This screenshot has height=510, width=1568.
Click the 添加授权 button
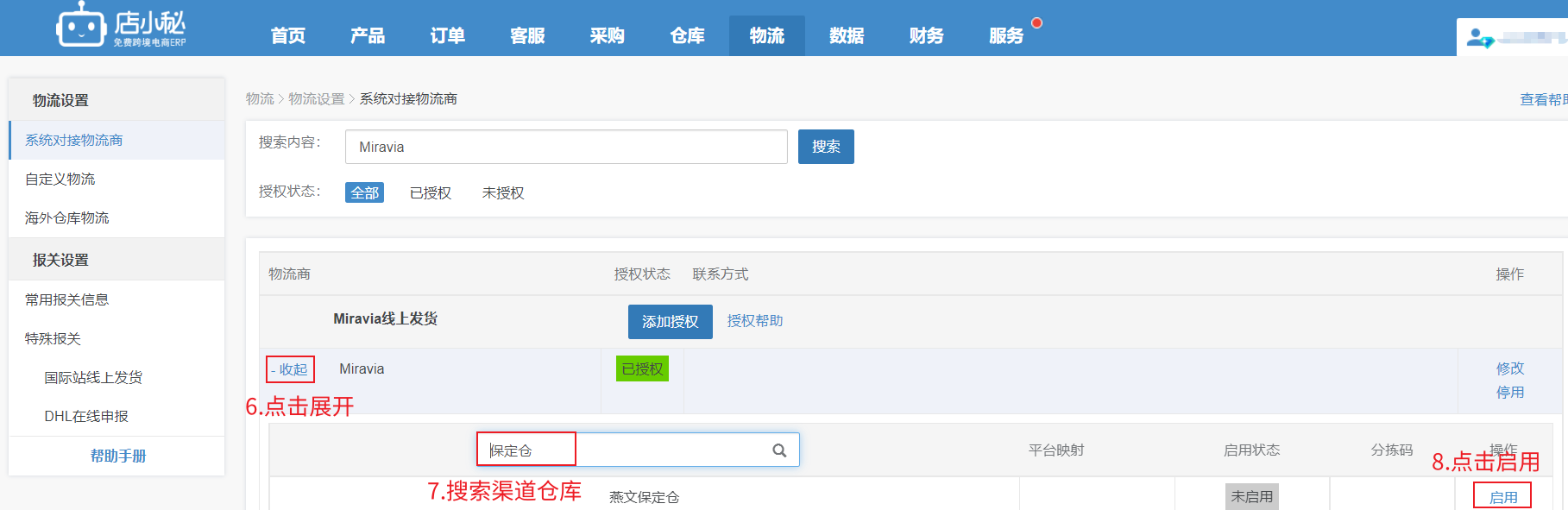pyautogui.click(x=671, y=322)
